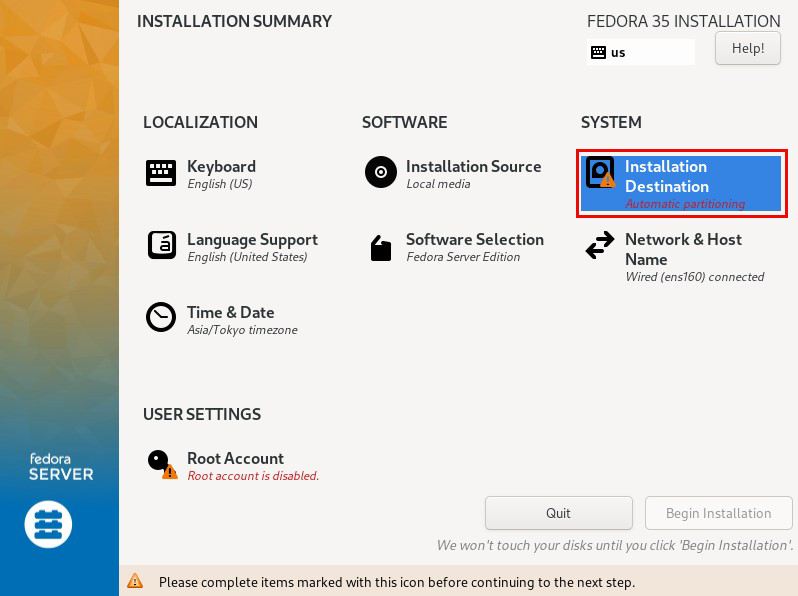This screenshot has height=596, width=798.
Task: Open the Root Account label
Action: click(235, 458)
